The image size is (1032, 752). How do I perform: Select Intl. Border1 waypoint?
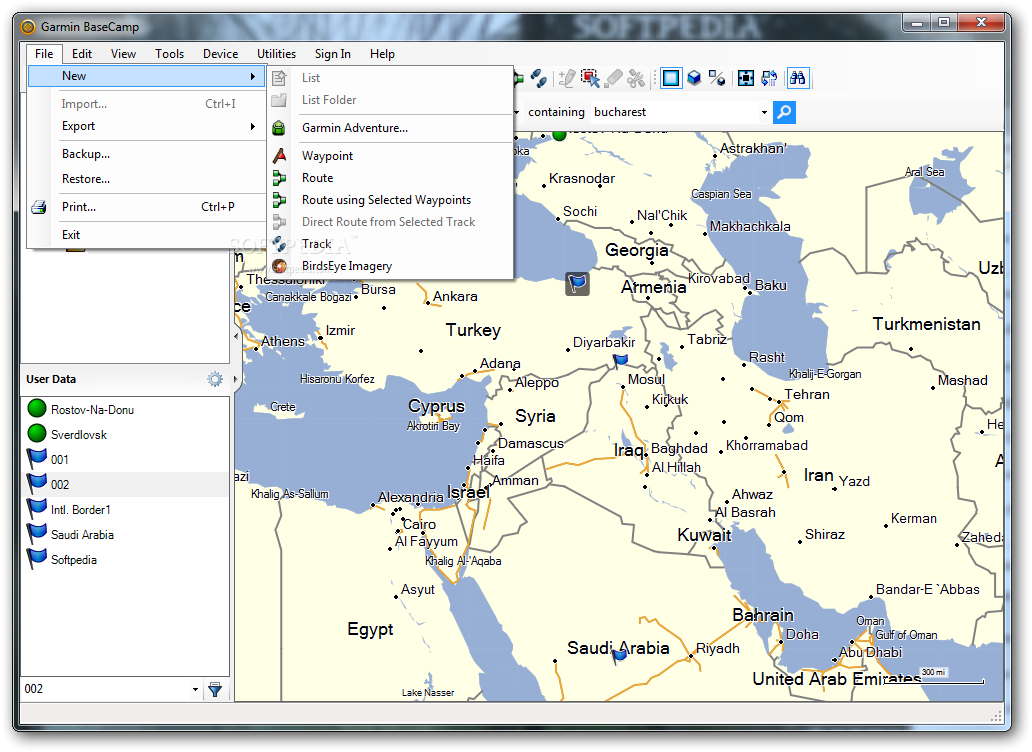point(125,510)
